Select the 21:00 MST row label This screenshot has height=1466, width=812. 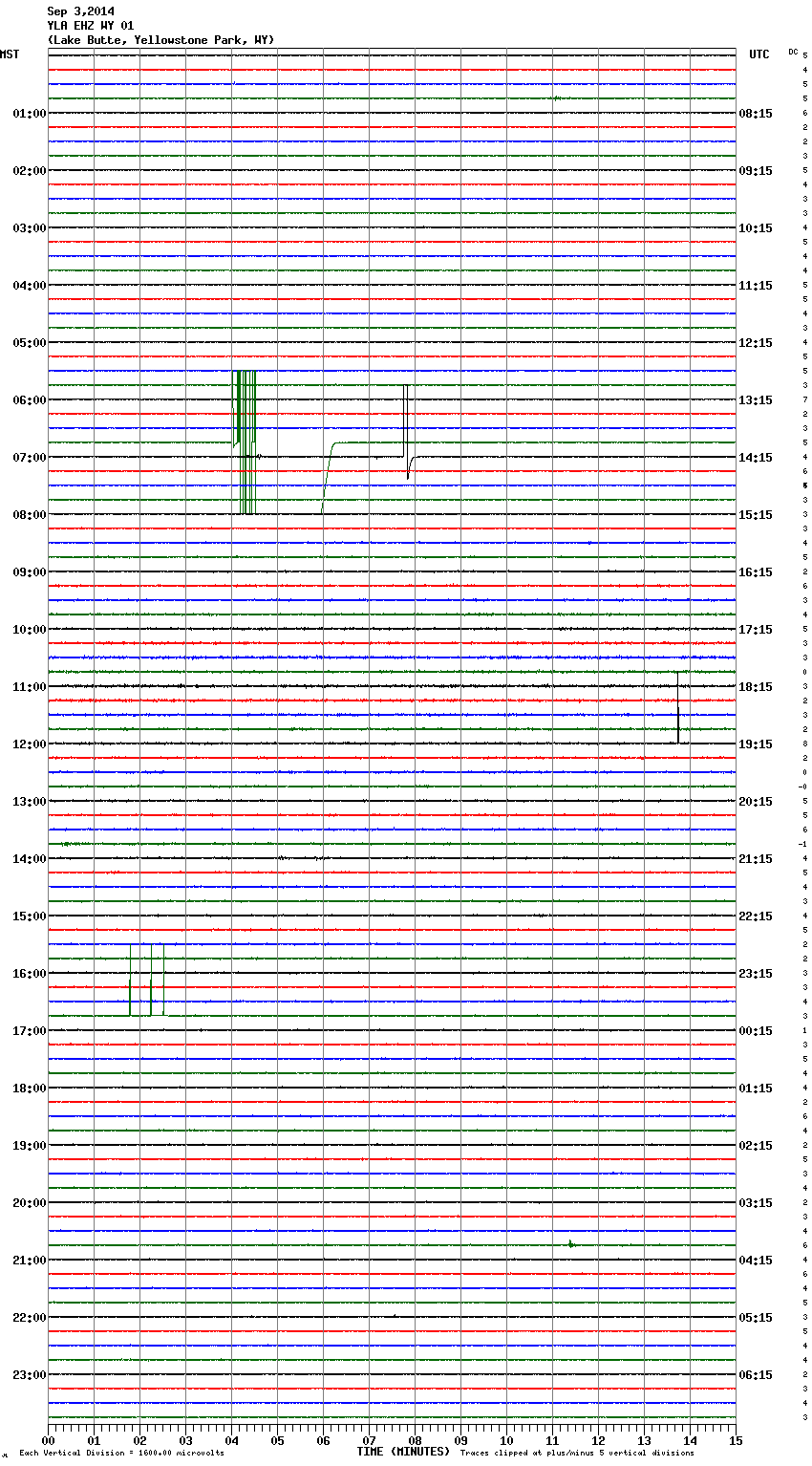coord(30,1261)
